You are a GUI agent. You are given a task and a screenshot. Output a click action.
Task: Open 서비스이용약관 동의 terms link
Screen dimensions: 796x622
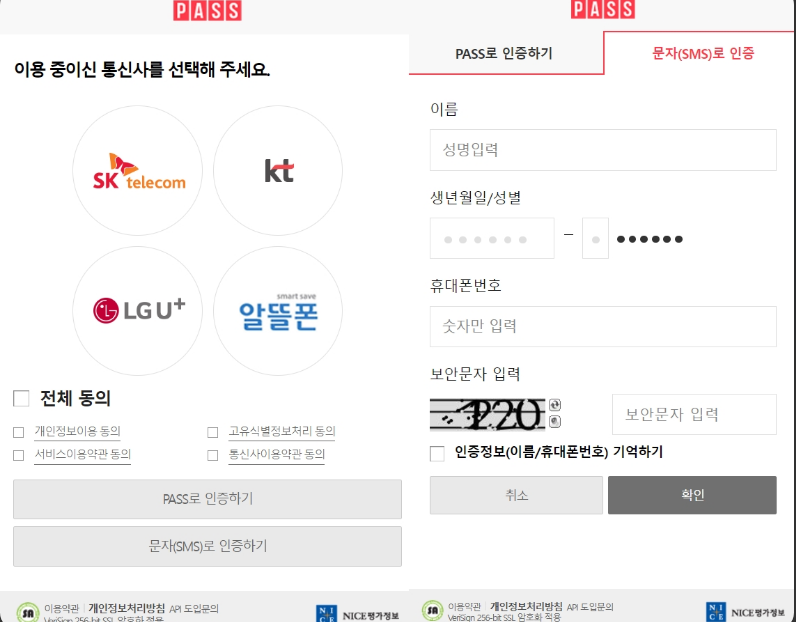click(82, 454)
